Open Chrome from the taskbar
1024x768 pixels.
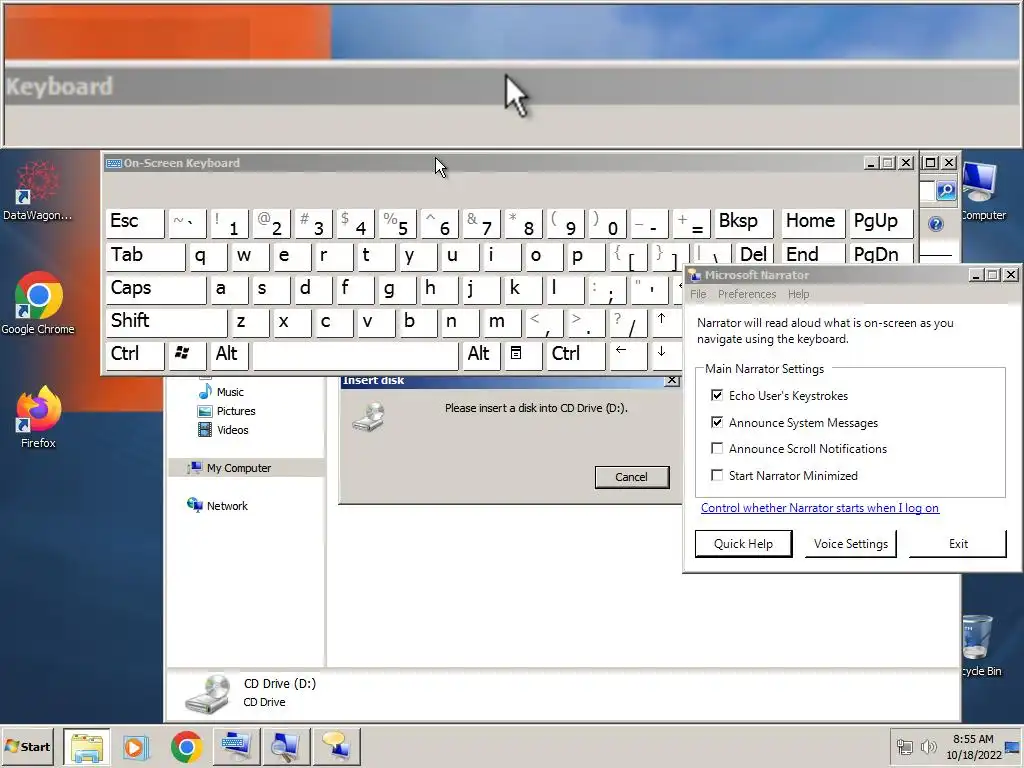pyautogui.click(x=186, y=746)
